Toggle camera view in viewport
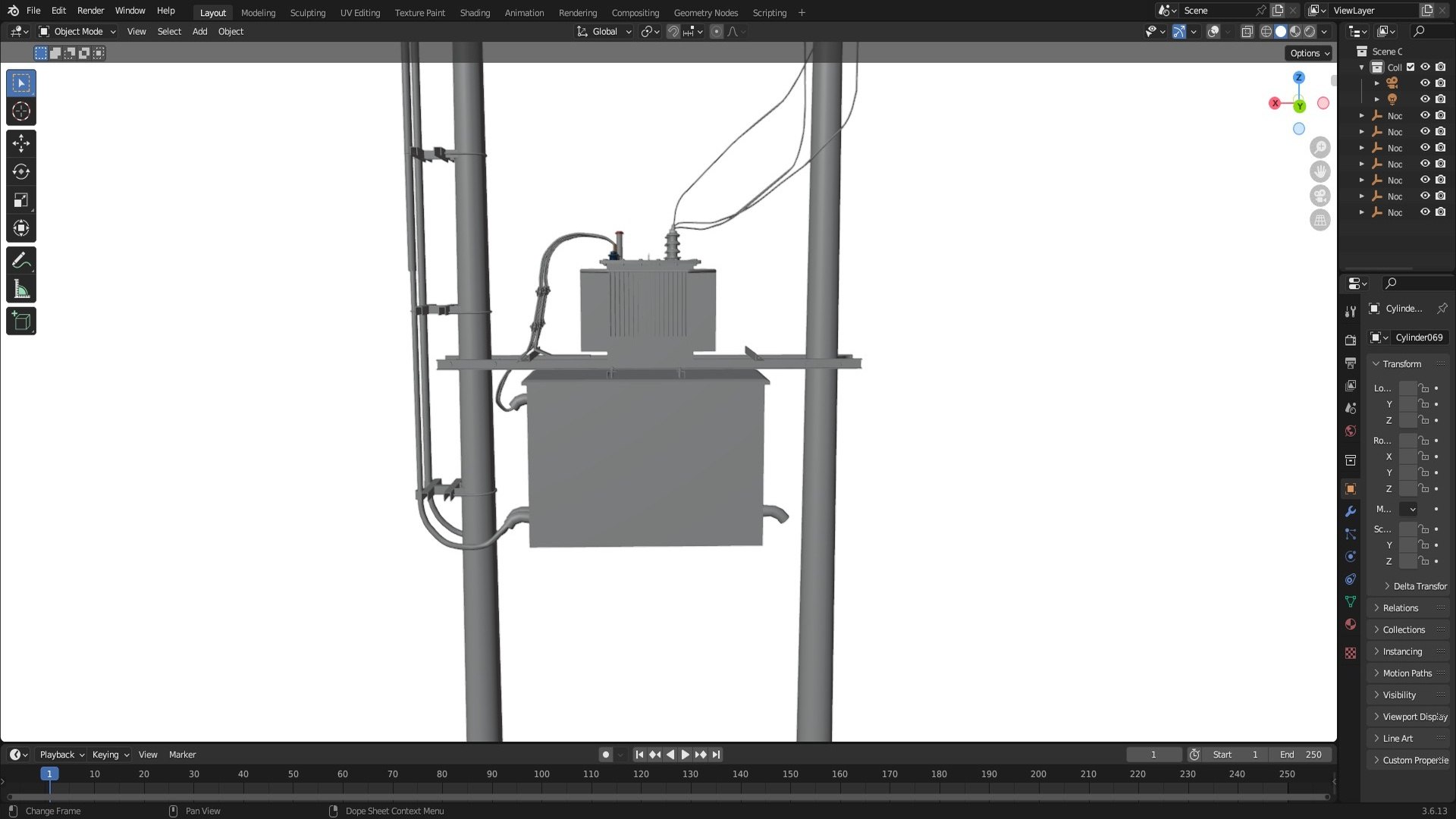This screenshot has height=819, width=1456. point(1320,196)
